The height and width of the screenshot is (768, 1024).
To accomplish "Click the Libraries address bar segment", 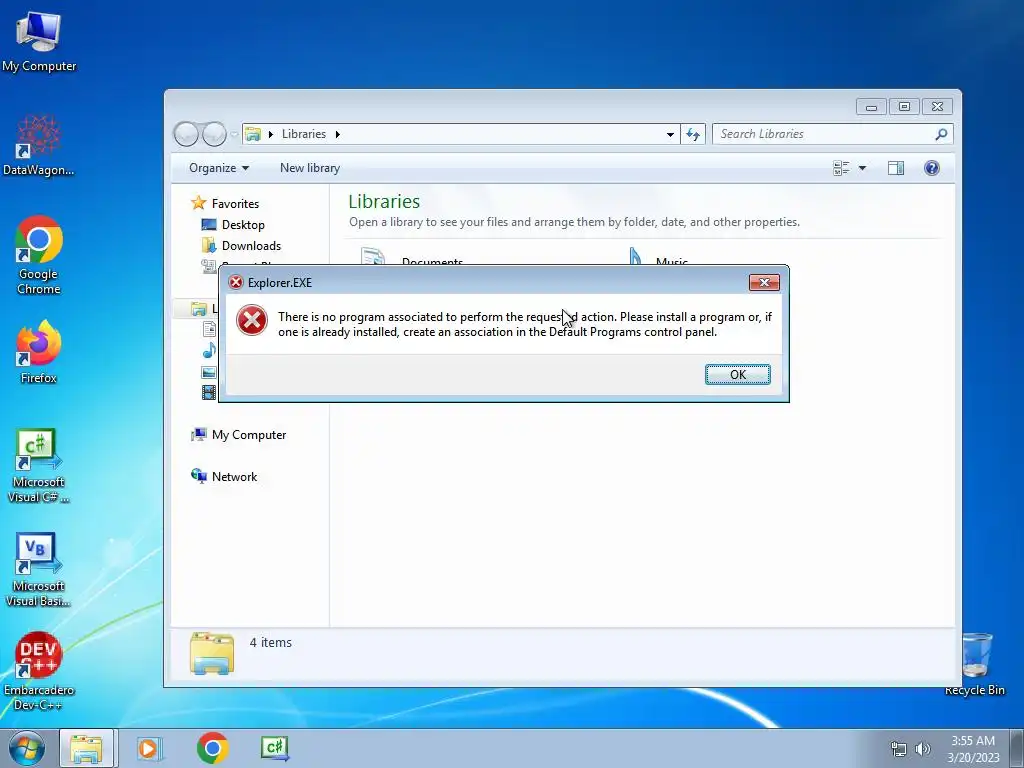I will pyautogui.click(x=304, y=134).
